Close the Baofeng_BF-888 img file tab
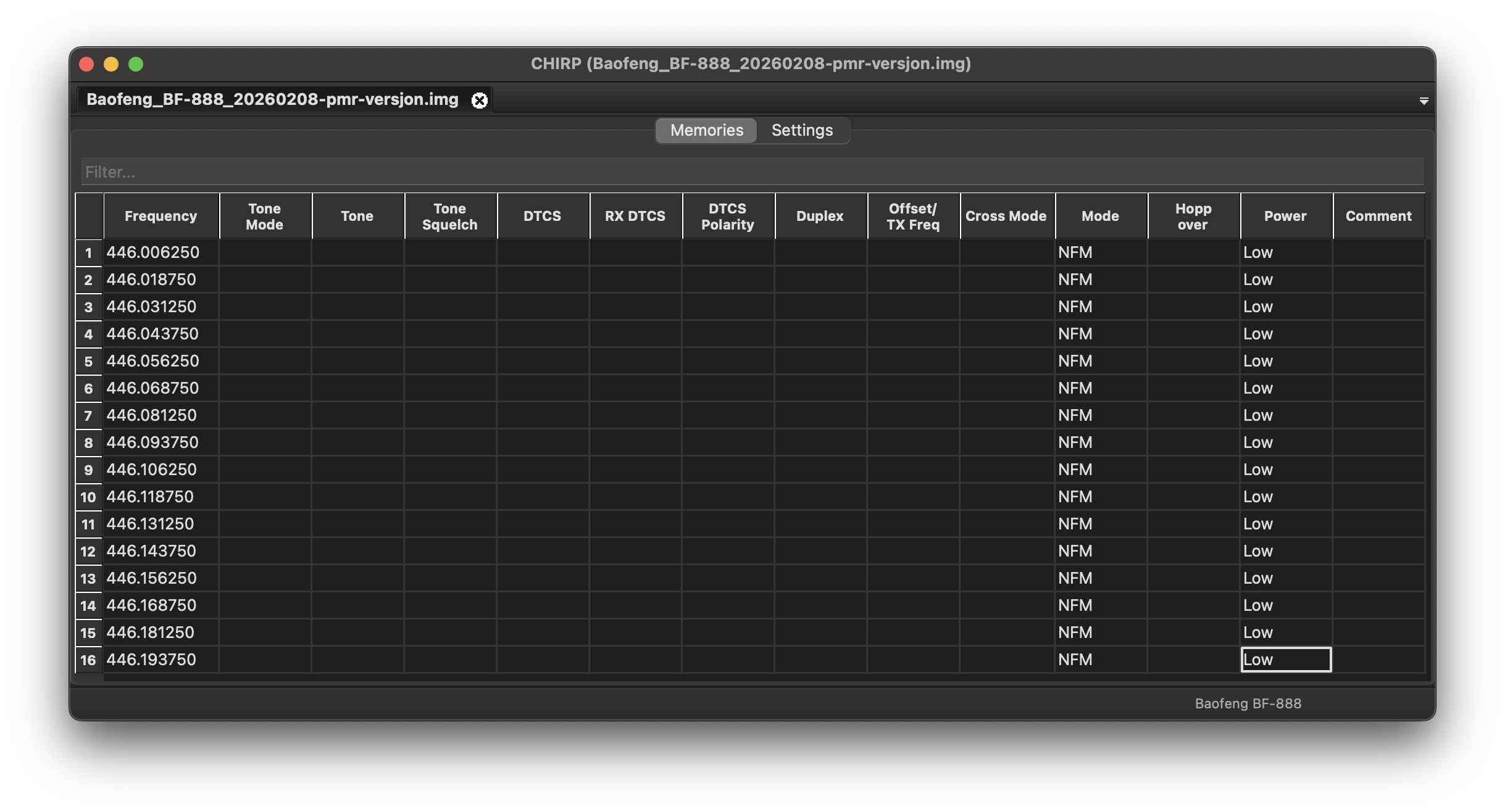The image size is (1505, 812). click(480, 100)
